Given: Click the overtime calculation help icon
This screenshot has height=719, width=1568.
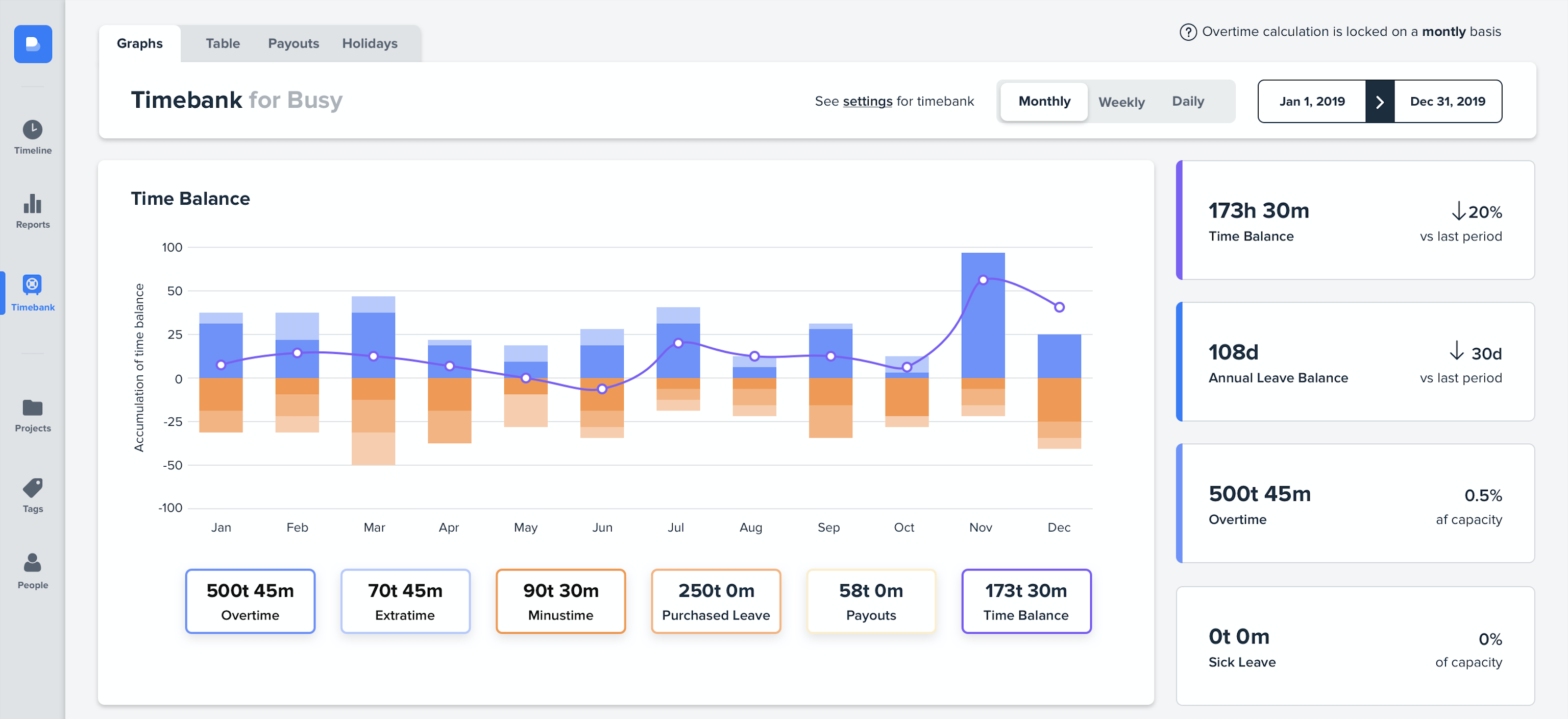Looking at the screenshot, I should pos(1188,32).
